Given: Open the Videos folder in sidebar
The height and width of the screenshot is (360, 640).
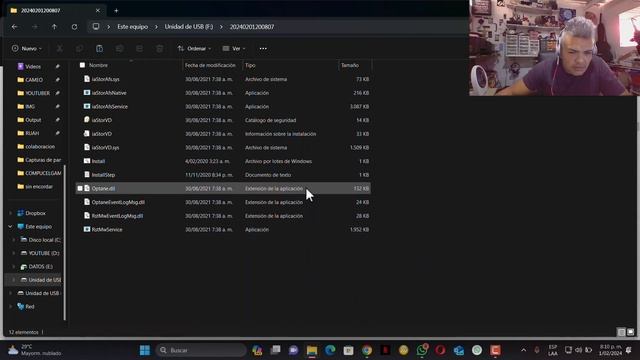Looking at the screenshot, I should point(33,67).
